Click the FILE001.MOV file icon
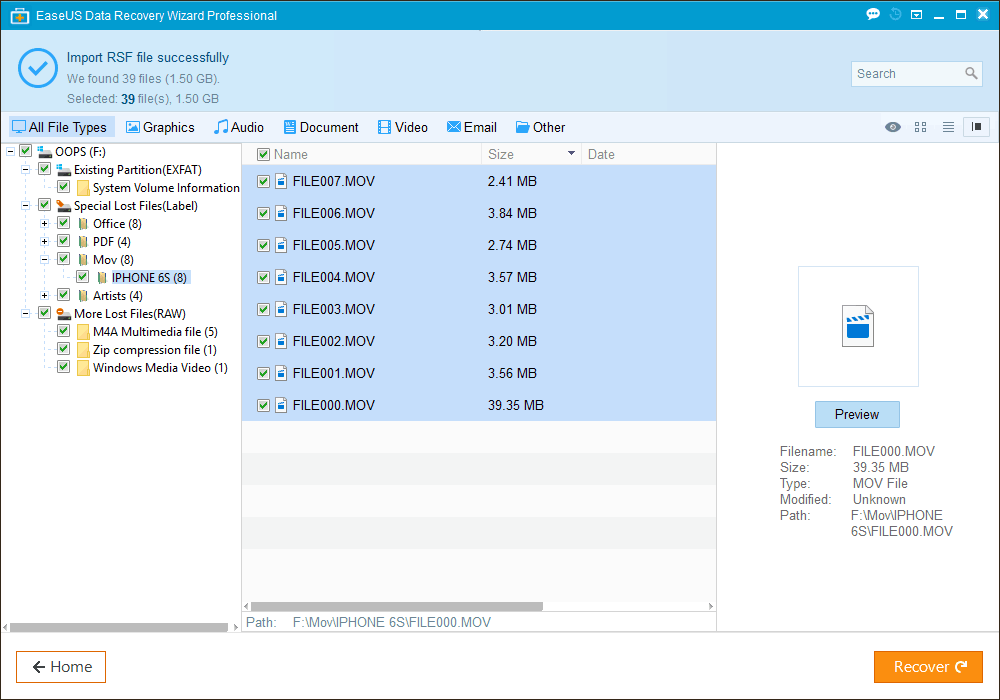The height and width of the screenshot is (700, 1000). tap(281, 373)
